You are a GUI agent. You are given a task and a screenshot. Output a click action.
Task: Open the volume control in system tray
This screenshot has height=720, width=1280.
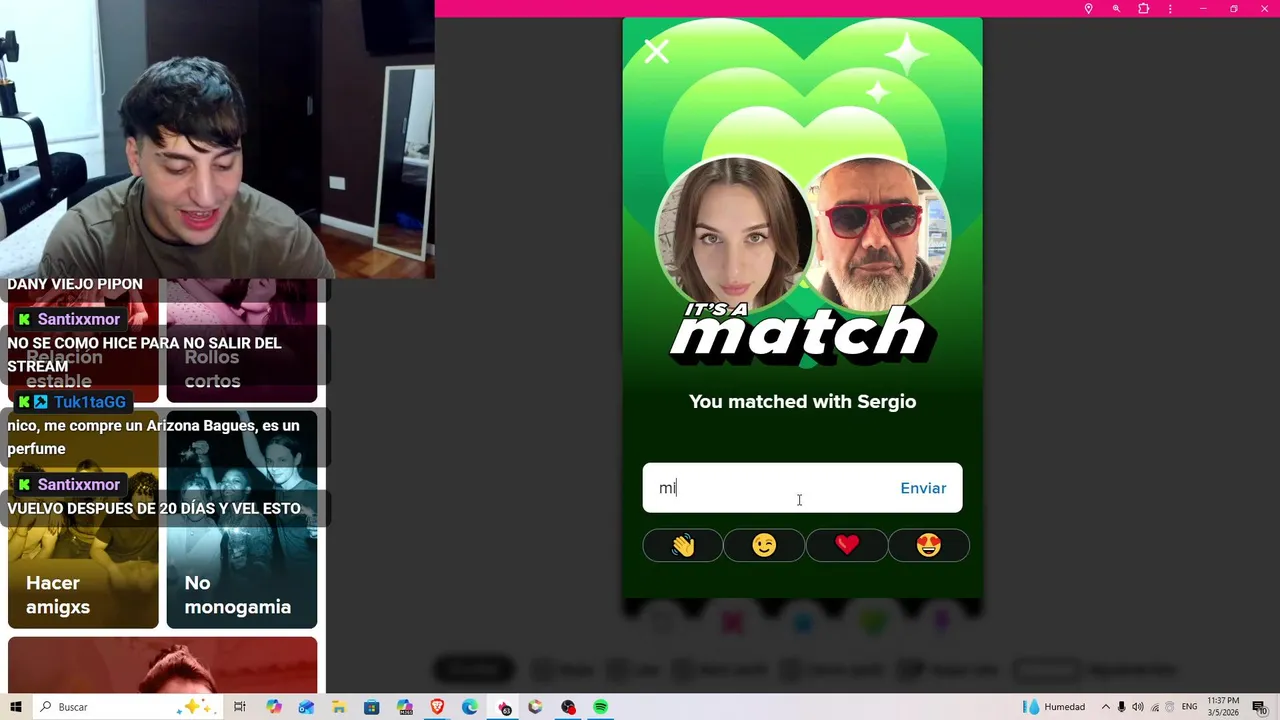point(1138,707)
